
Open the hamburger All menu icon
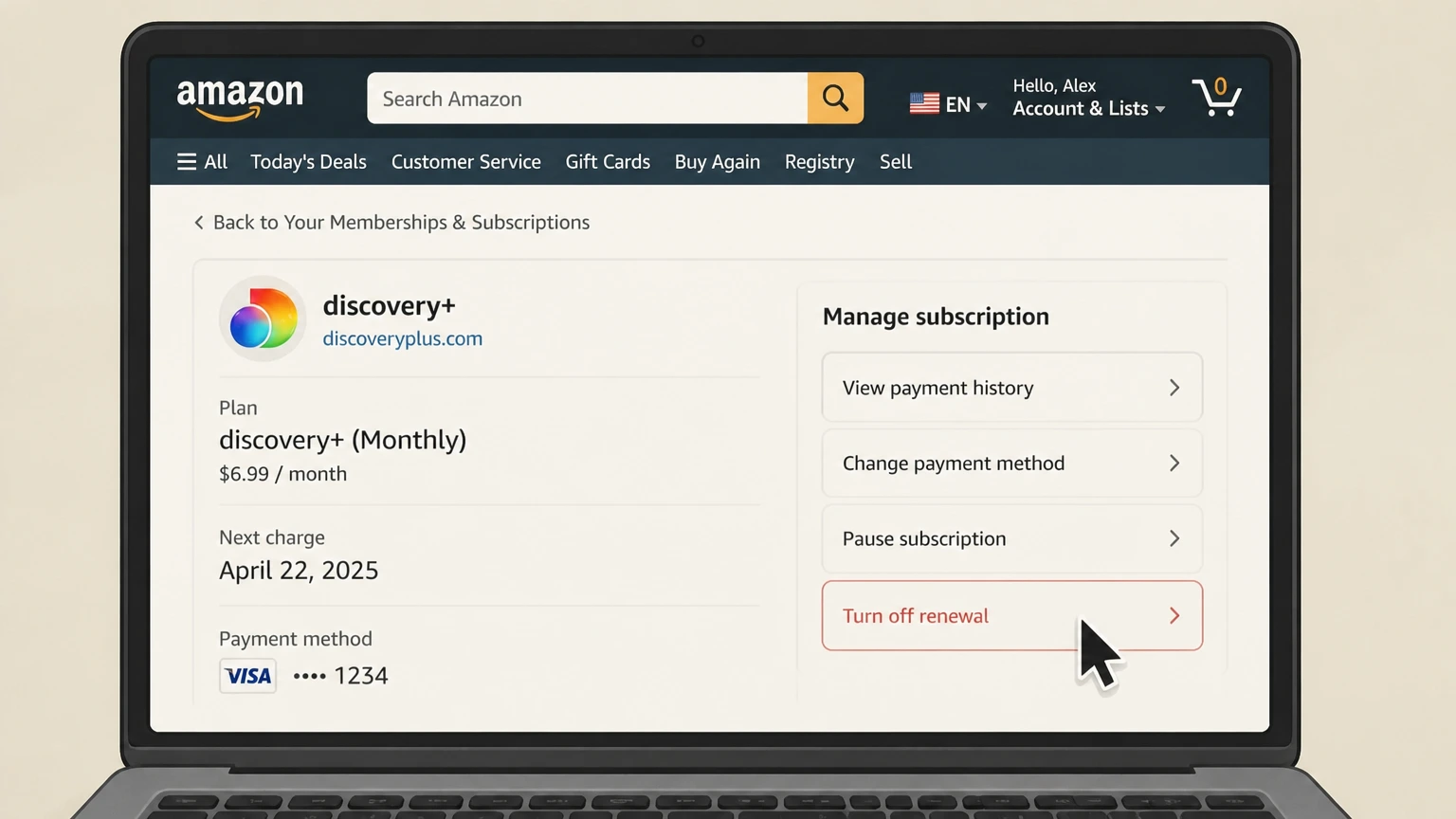pos(187,162)
